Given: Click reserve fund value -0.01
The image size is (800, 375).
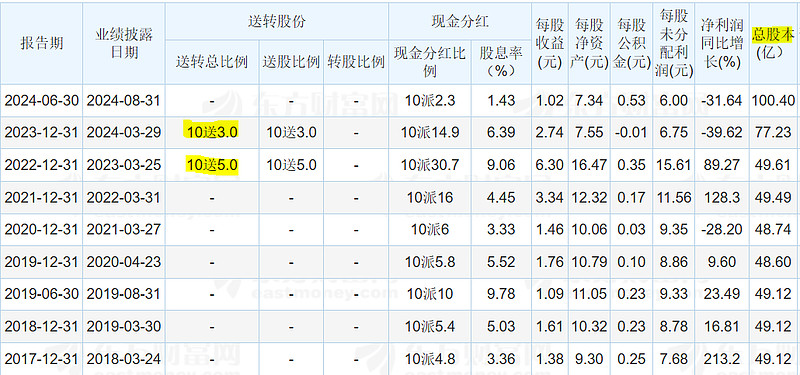Looking at the screenshot, I should (631, 133).
